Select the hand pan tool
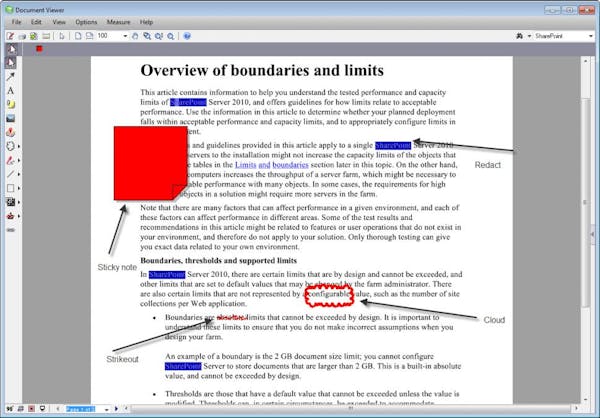This screenshot has height=418, width=600. [135, 36]
